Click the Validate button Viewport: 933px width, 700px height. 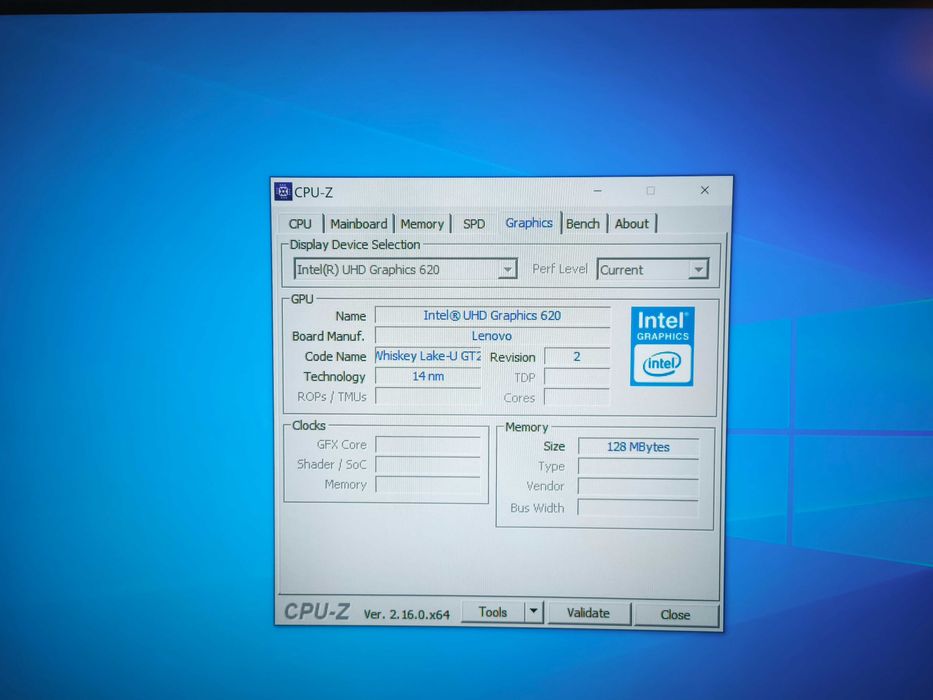(x=588, y=613)
